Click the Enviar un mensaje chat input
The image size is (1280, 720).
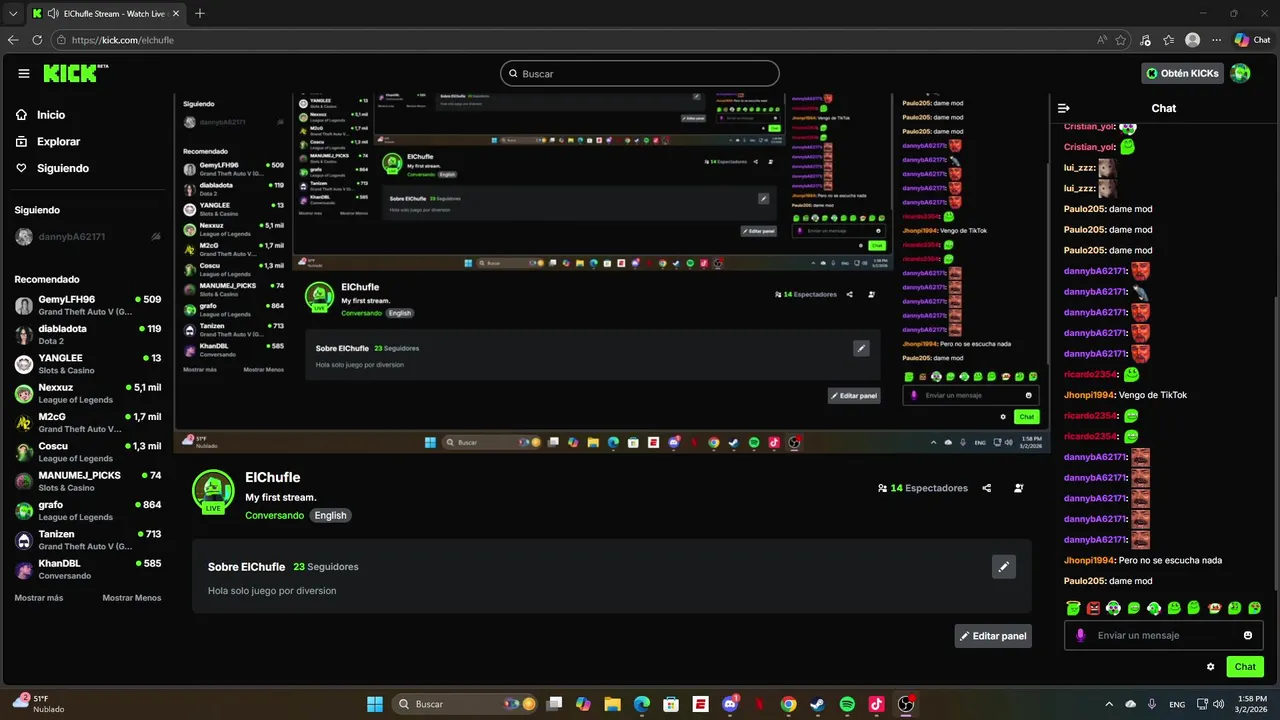[1164, 635]
